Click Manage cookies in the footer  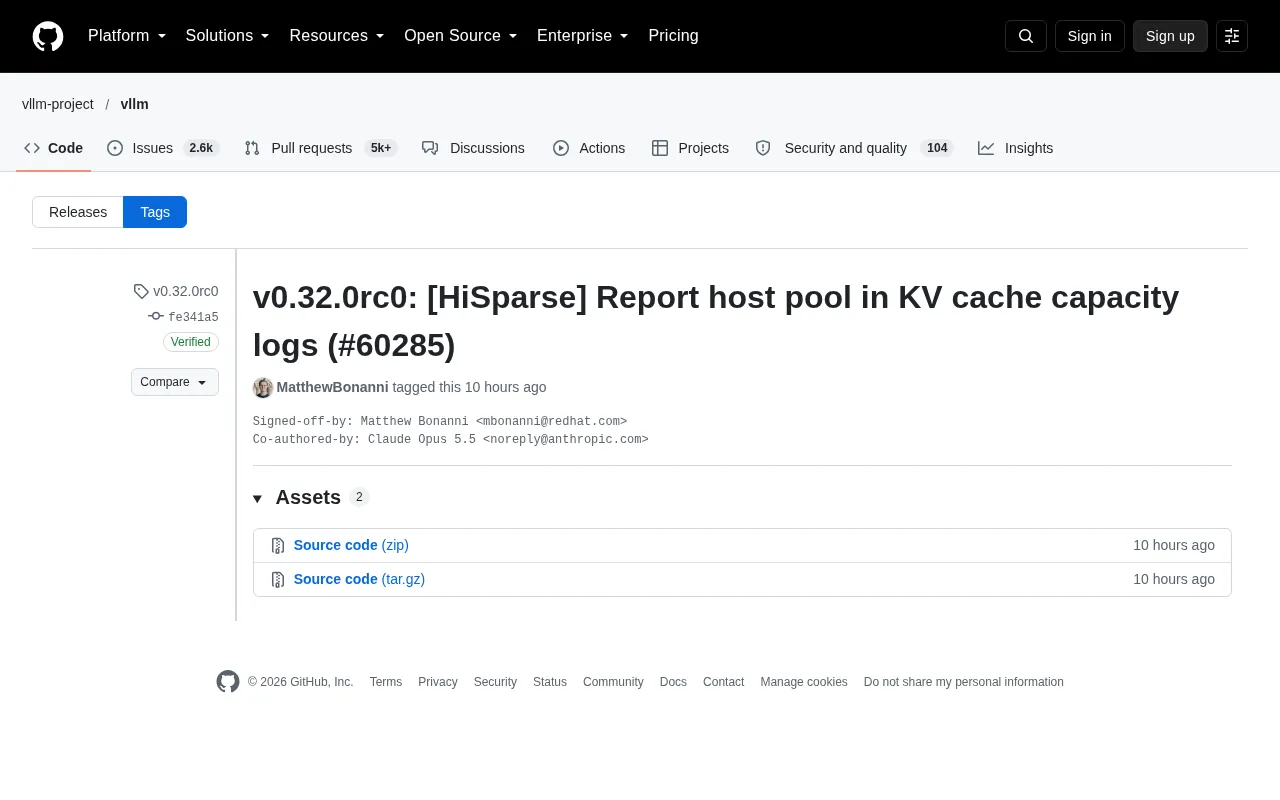coord(804,682)
